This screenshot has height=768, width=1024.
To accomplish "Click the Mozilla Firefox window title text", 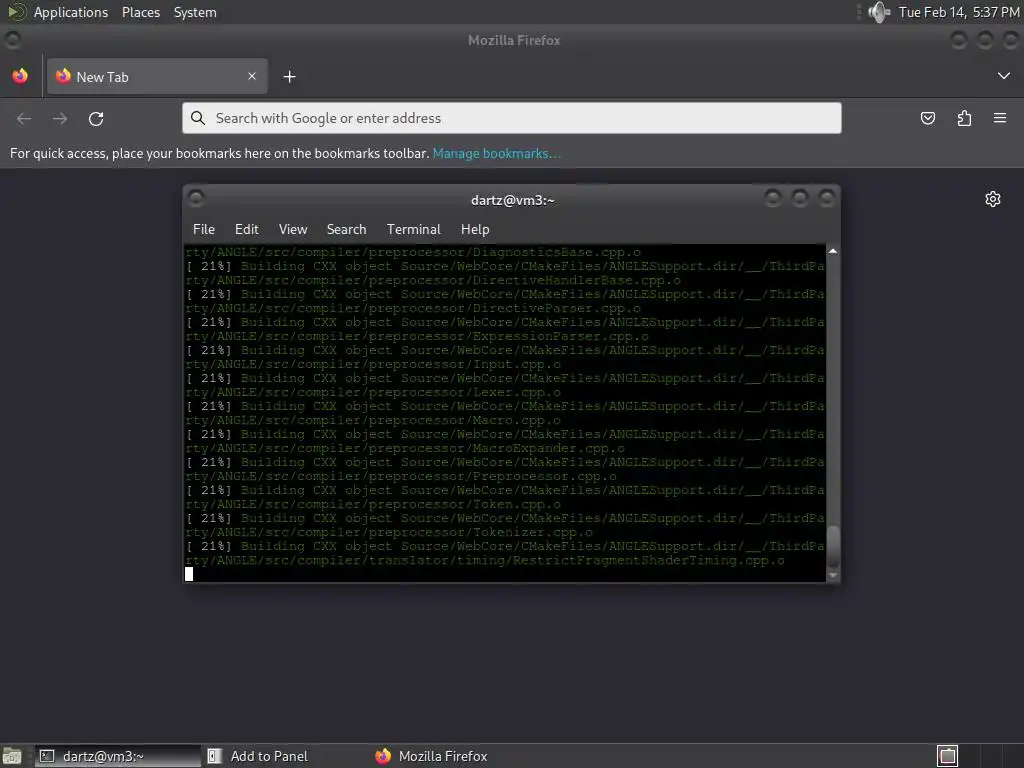I will click(514, 40).
